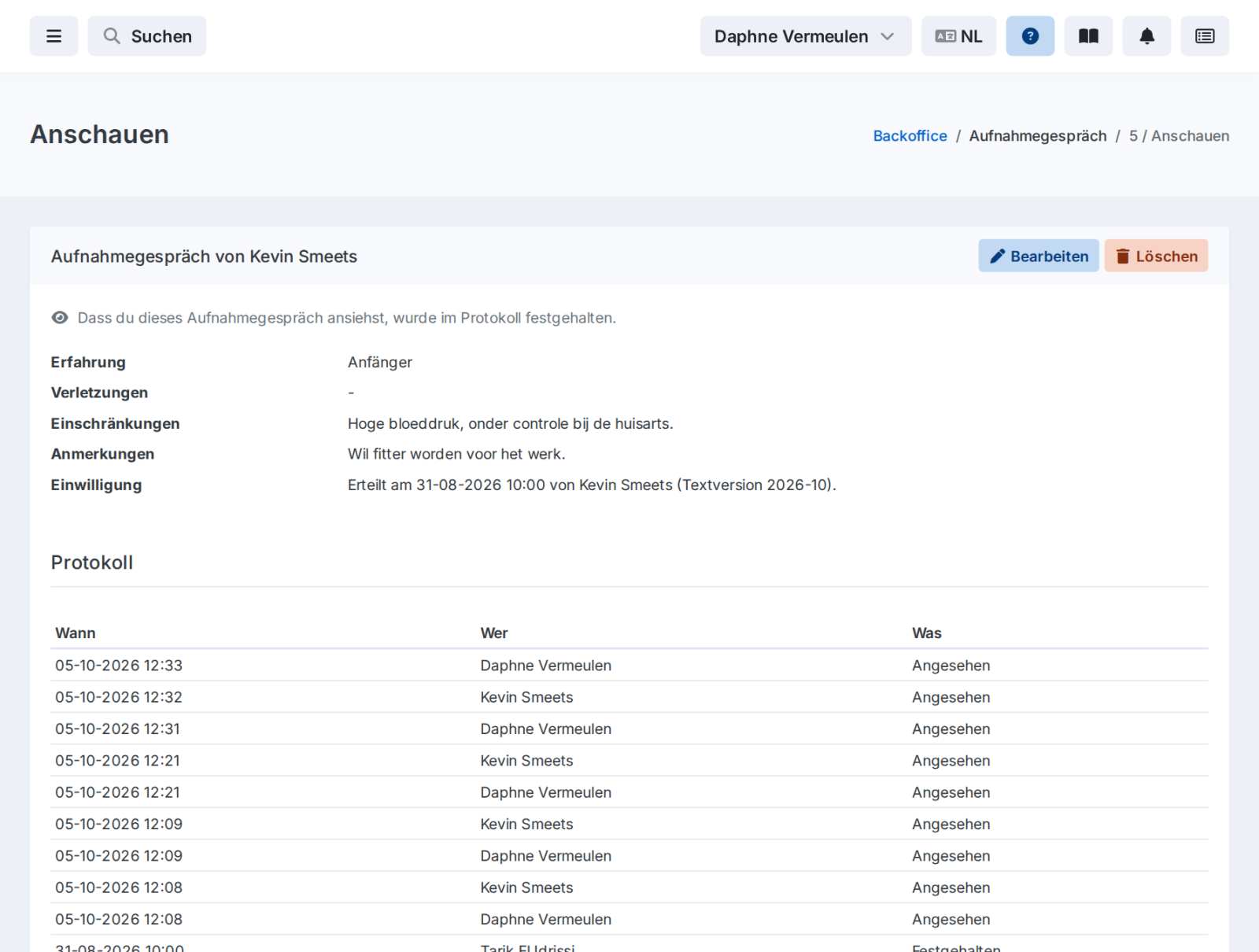Click Angesehen in the 12:31 row
This screenshot has width=1259, height=952.
(951, 729)
